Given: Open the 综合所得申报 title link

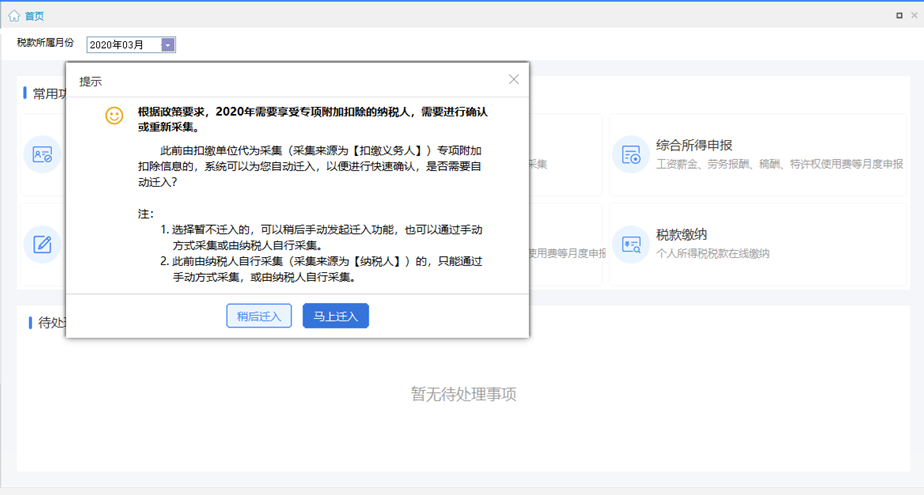Looking at the screenshot, I should point(694,145).
